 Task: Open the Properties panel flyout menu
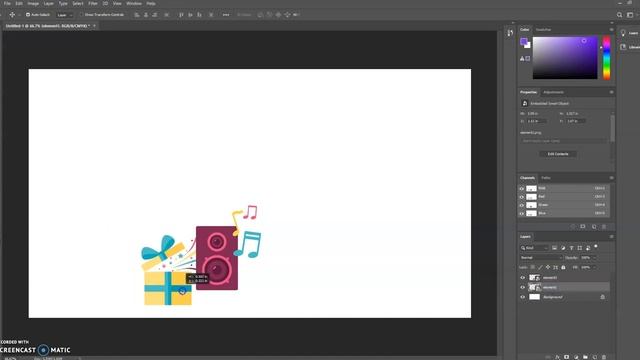click(611, 92)
